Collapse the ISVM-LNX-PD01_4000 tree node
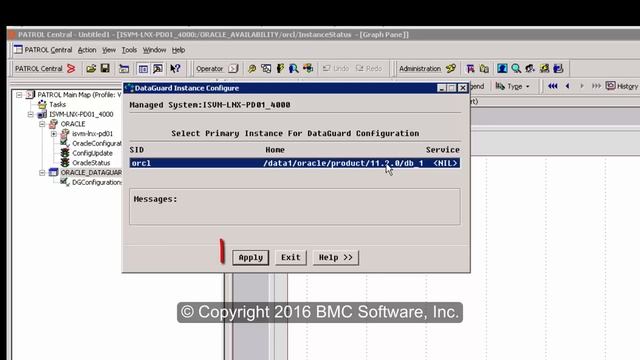Image resolution: width=640 pixels, height=360 pixels. pyautogui.click(x=31, y=114)
